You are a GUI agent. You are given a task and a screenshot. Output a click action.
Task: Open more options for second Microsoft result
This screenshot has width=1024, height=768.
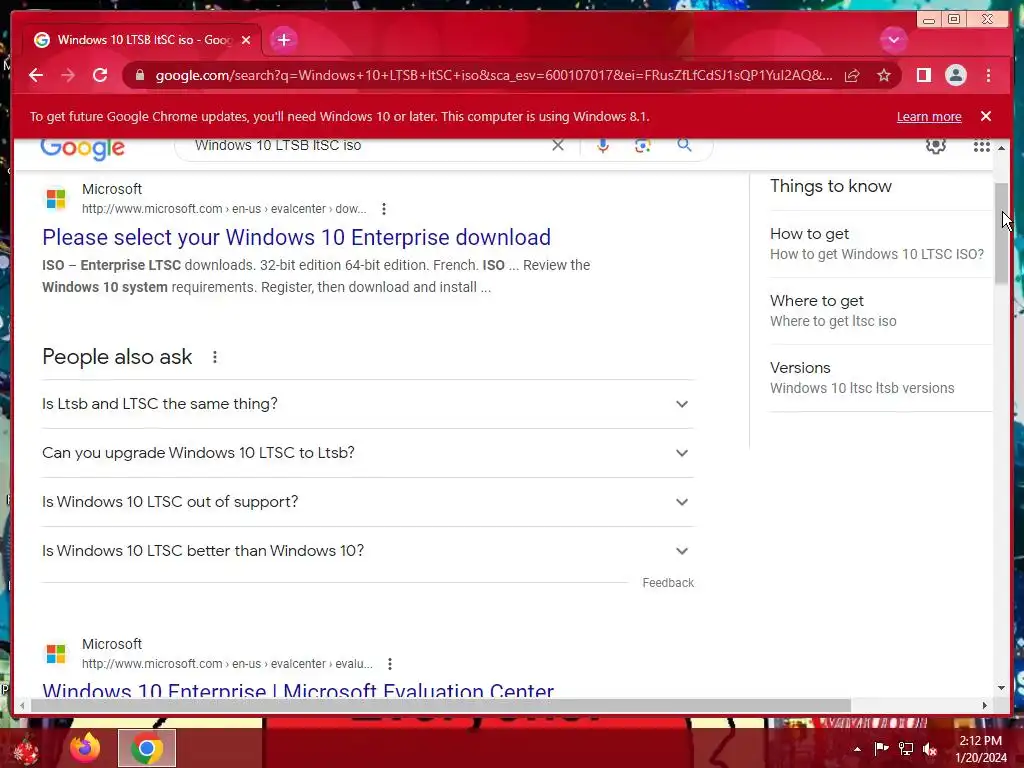click(x=390, y=664)
